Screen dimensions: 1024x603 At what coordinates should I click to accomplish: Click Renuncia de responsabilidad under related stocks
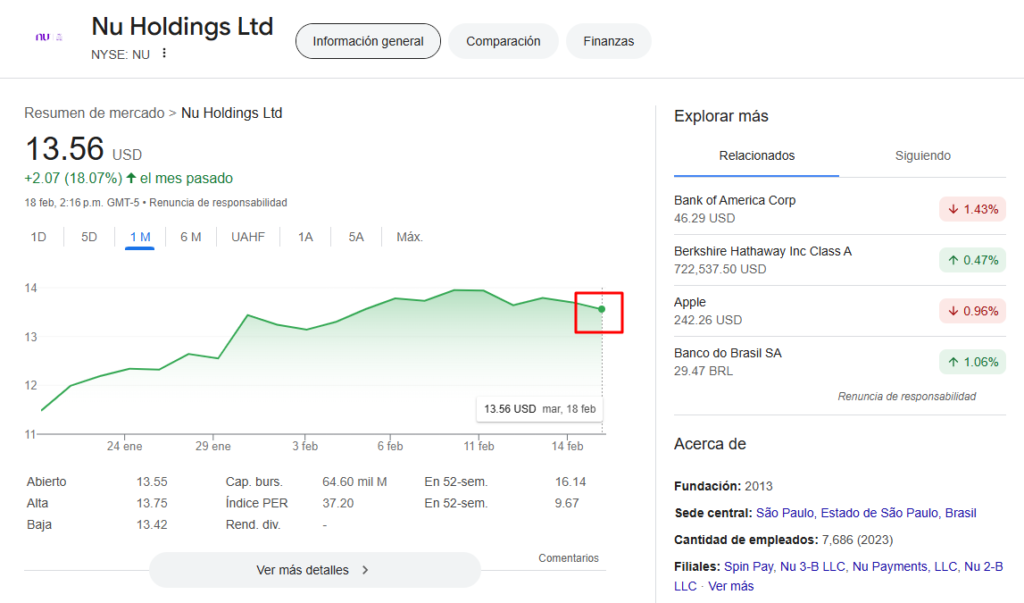[x=906, y=397]
